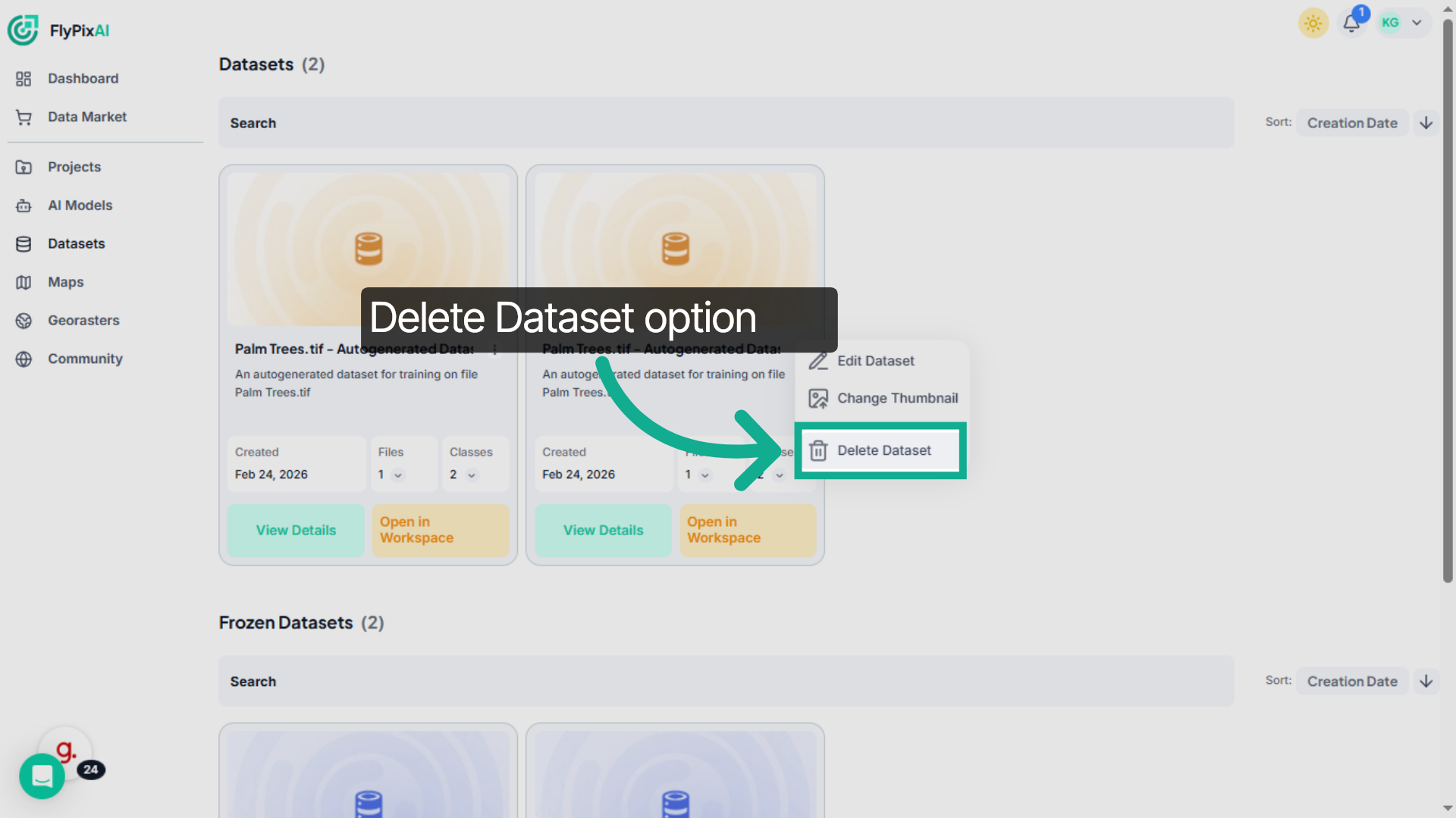Click the Projects folder icon
This screenshot has height=818, width=1456.
[24, 167]
